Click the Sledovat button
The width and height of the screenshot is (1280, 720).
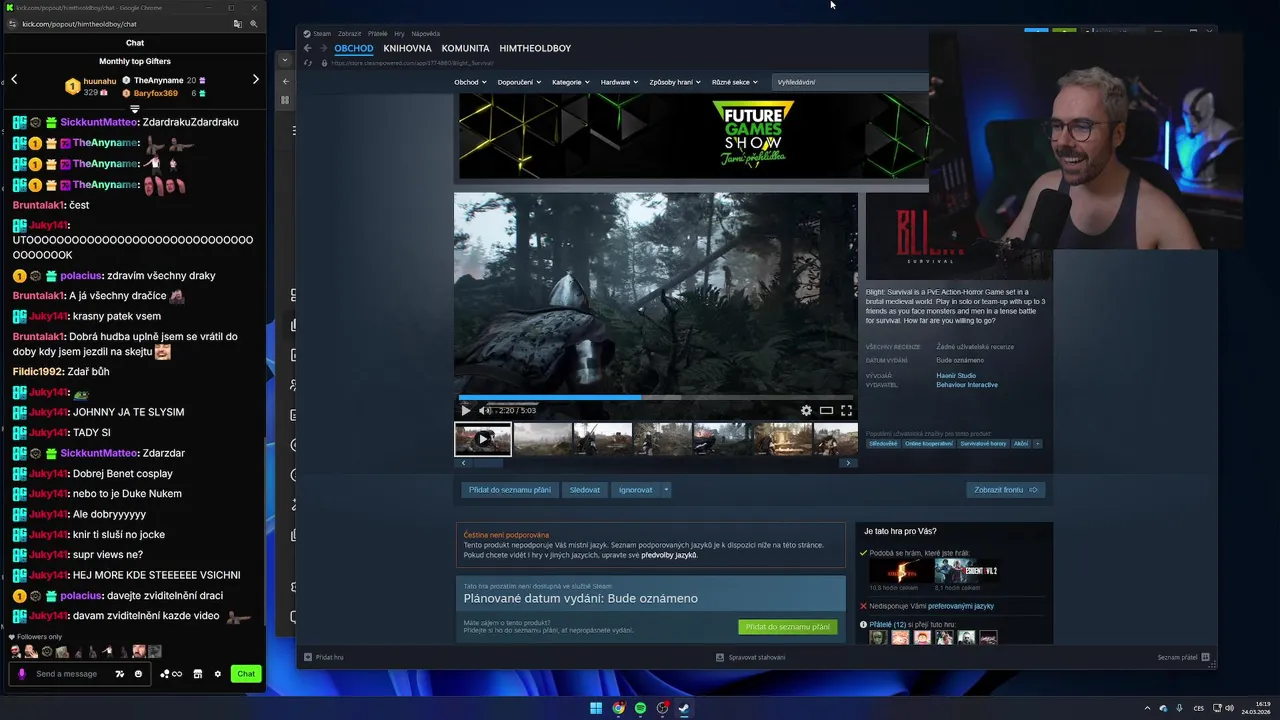[585, 490]
